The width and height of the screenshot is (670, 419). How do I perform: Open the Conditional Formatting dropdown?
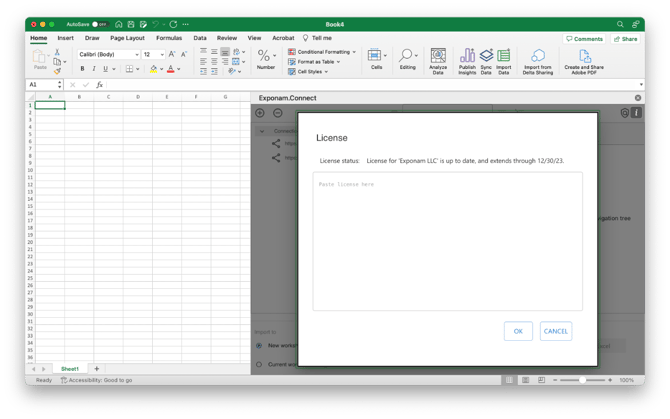(322, 52)
